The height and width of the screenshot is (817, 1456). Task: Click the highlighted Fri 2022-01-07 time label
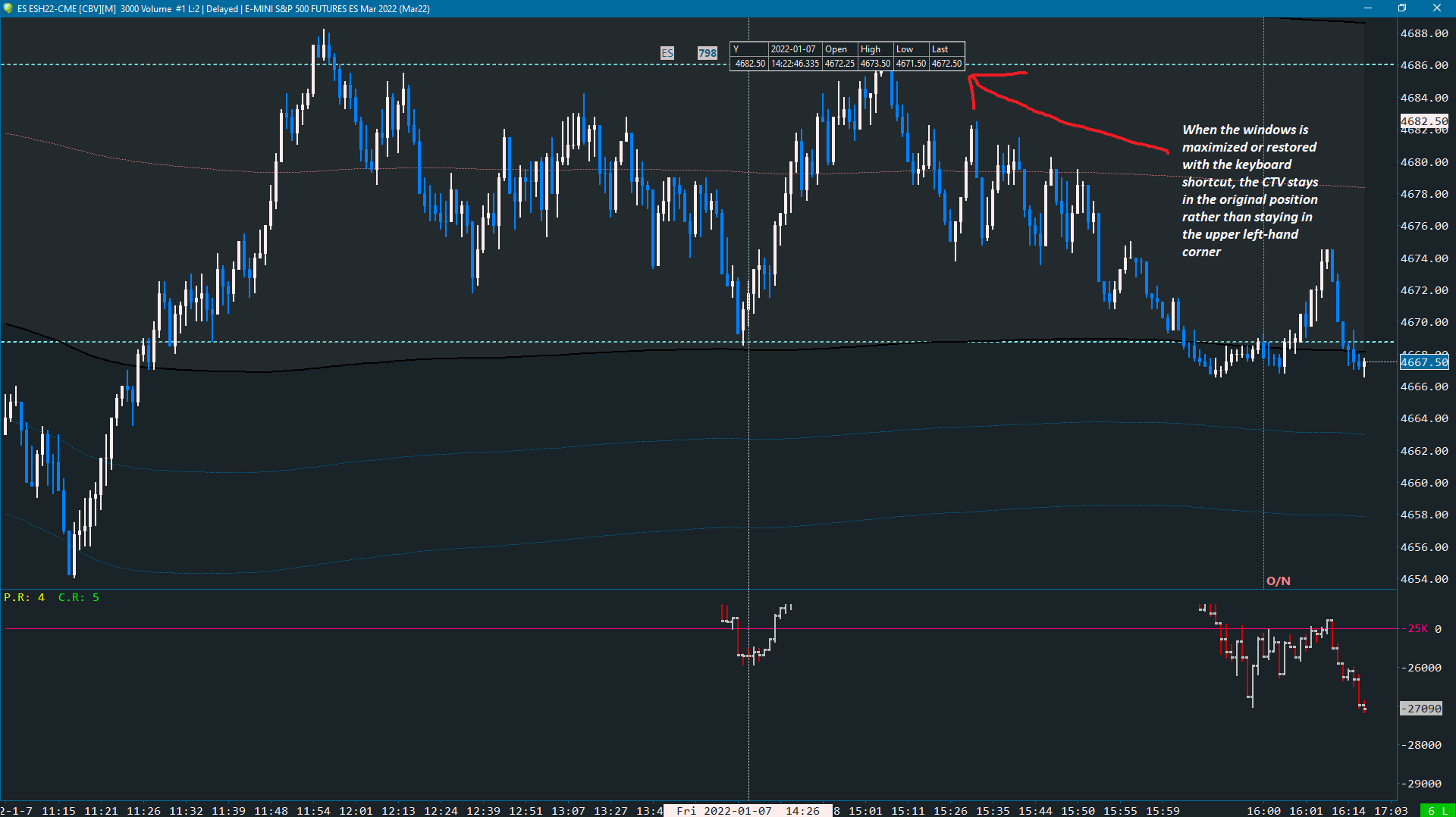pos(748,811)
